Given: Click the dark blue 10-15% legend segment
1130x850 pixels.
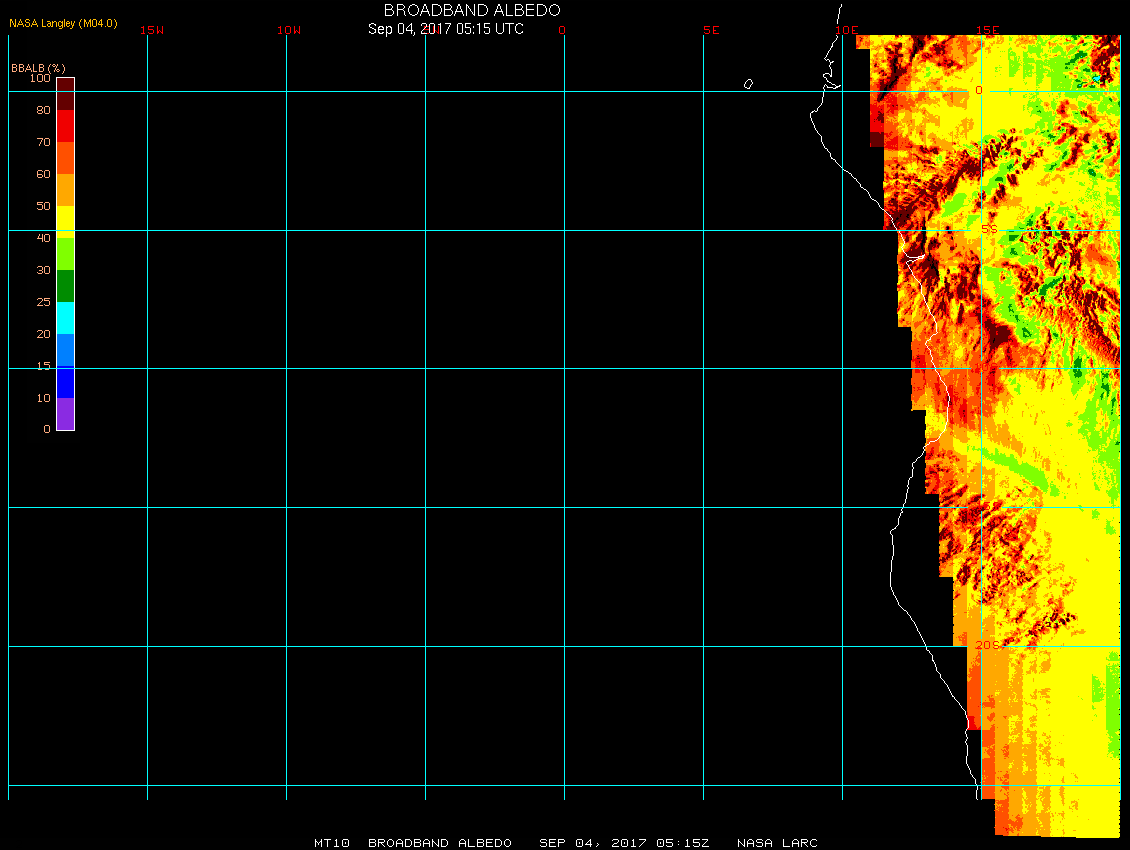Looking at the screenshot, I should pos(65,382).
